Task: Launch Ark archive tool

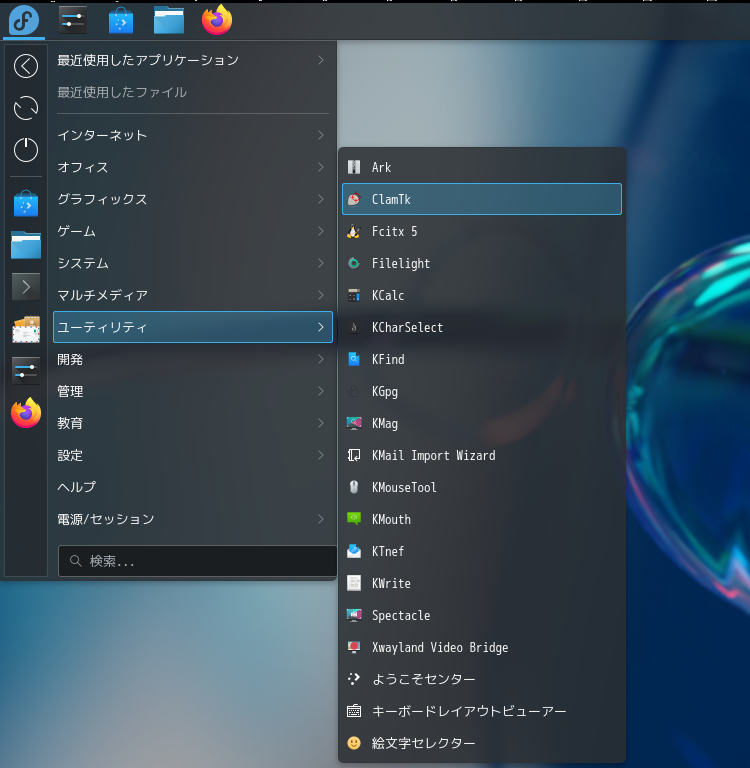Action: tap(482, 167)
